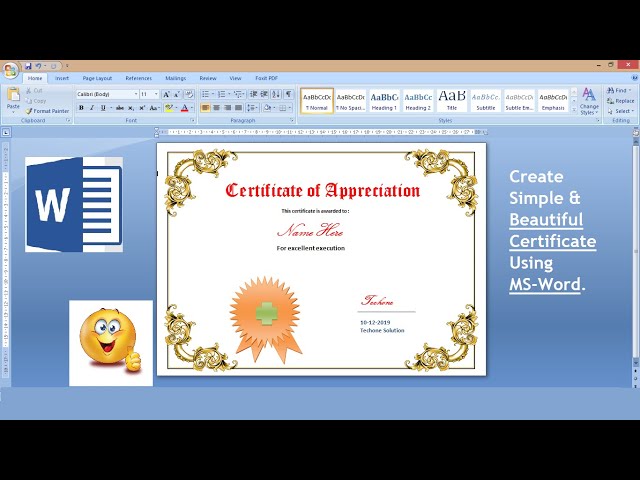The height and width of the screenshot is (480, 640).
Task: Toggle strikethrough formatting
Action: (x=120, y=108)
